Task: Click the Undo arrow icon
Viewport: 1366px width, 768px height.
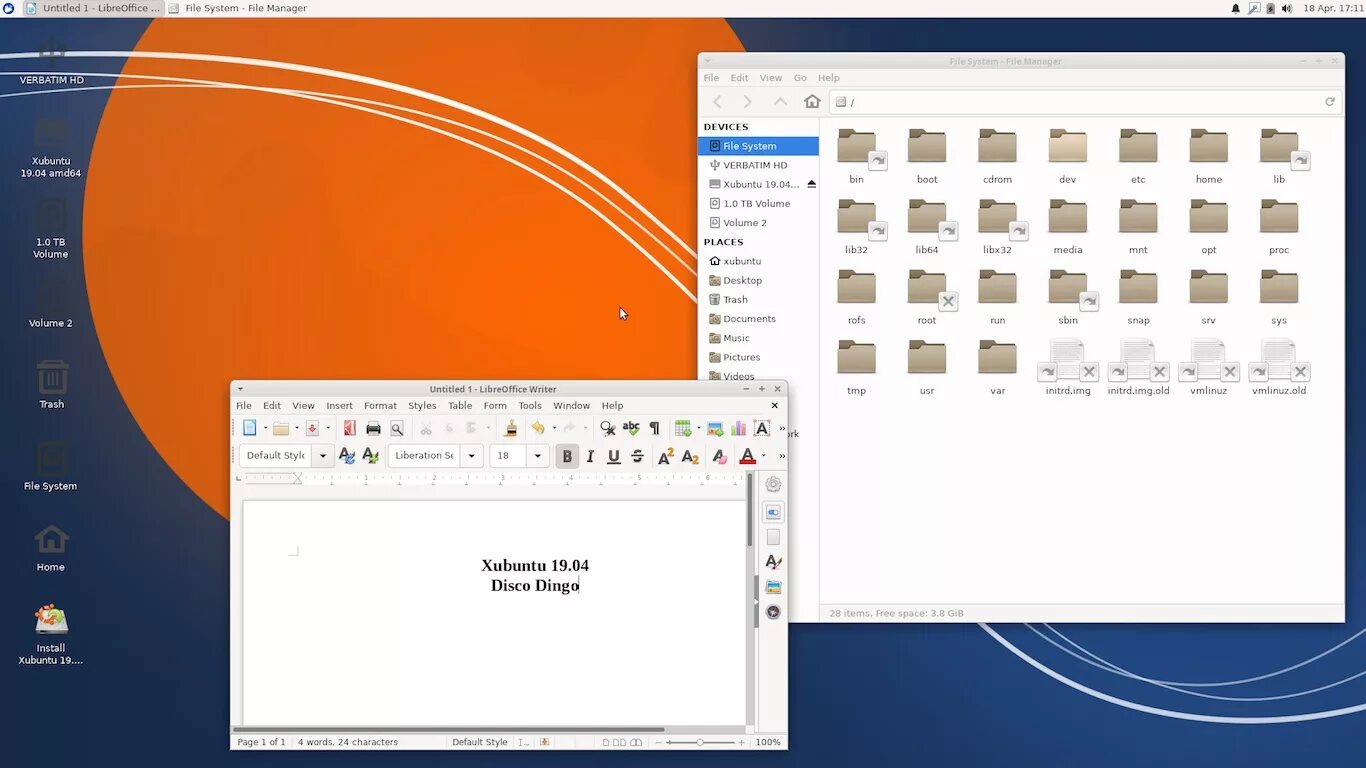Action: click(x=538, y=428)
